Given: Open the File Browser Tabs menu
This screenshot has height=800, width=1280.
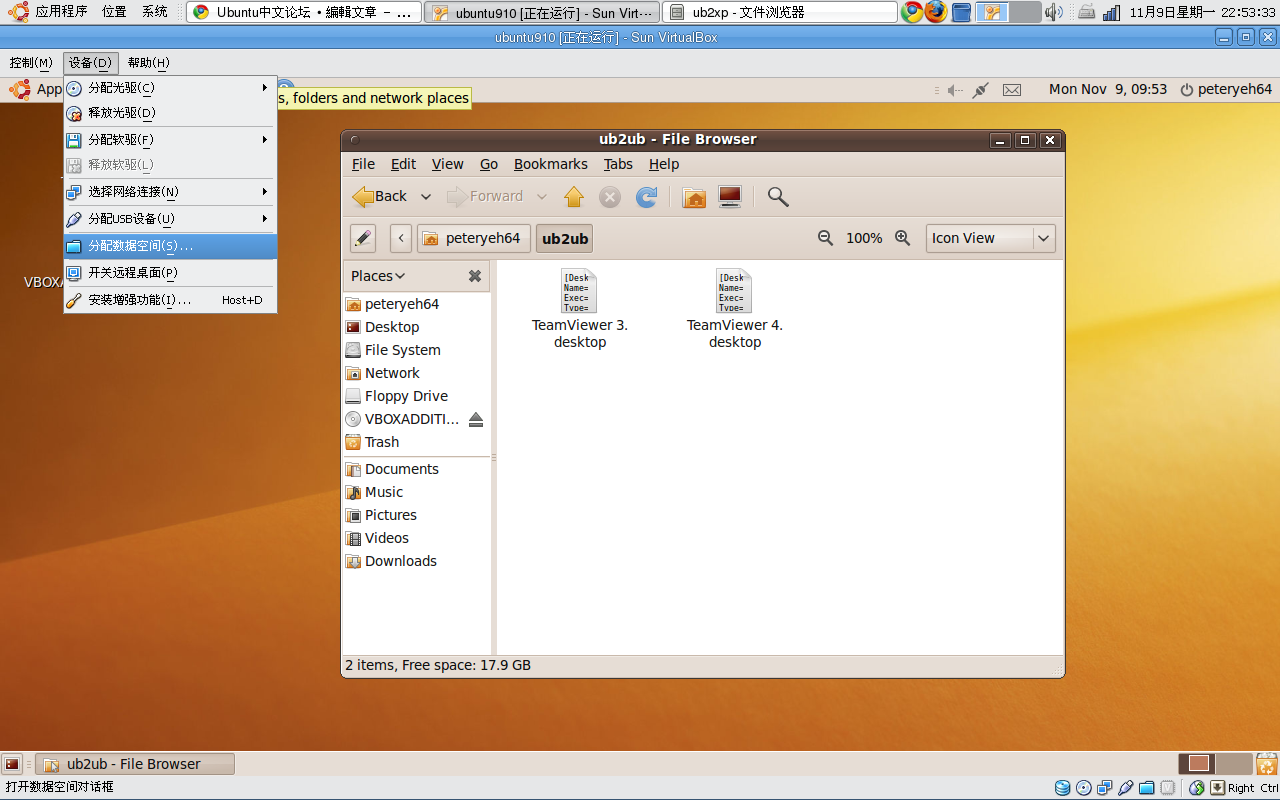Looking at the screenshot, I should 618,164.
